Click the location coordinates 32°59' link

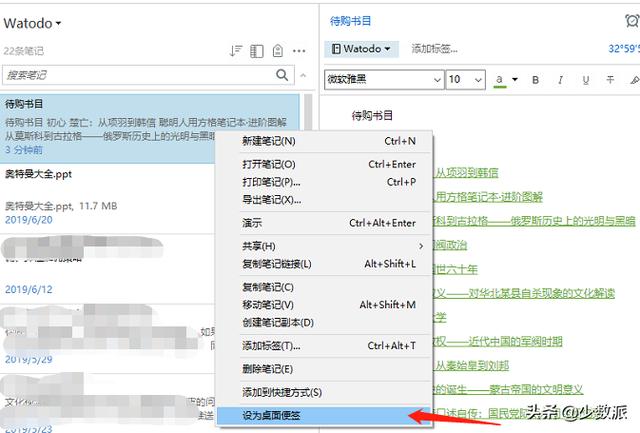(x=624, y=49)
